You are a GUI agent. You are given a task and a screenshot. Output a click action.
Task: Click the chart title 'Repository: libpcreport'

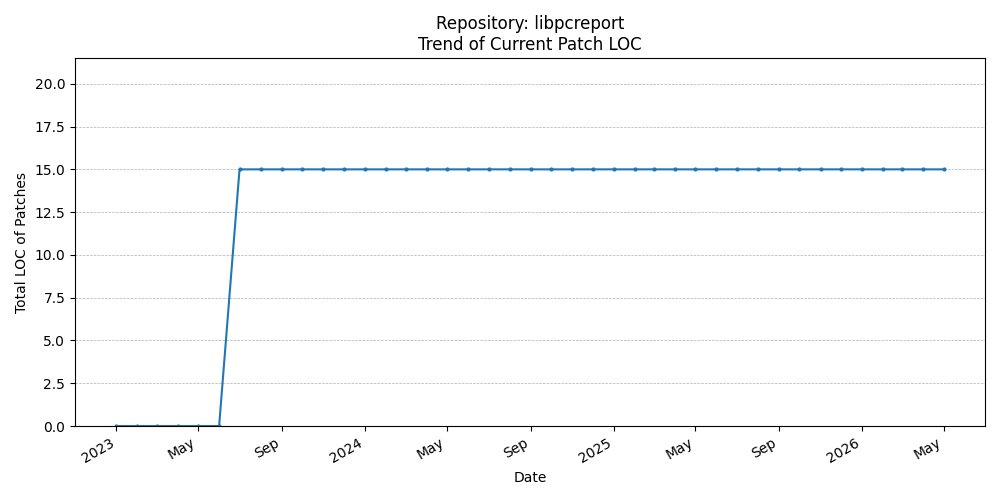530,24
